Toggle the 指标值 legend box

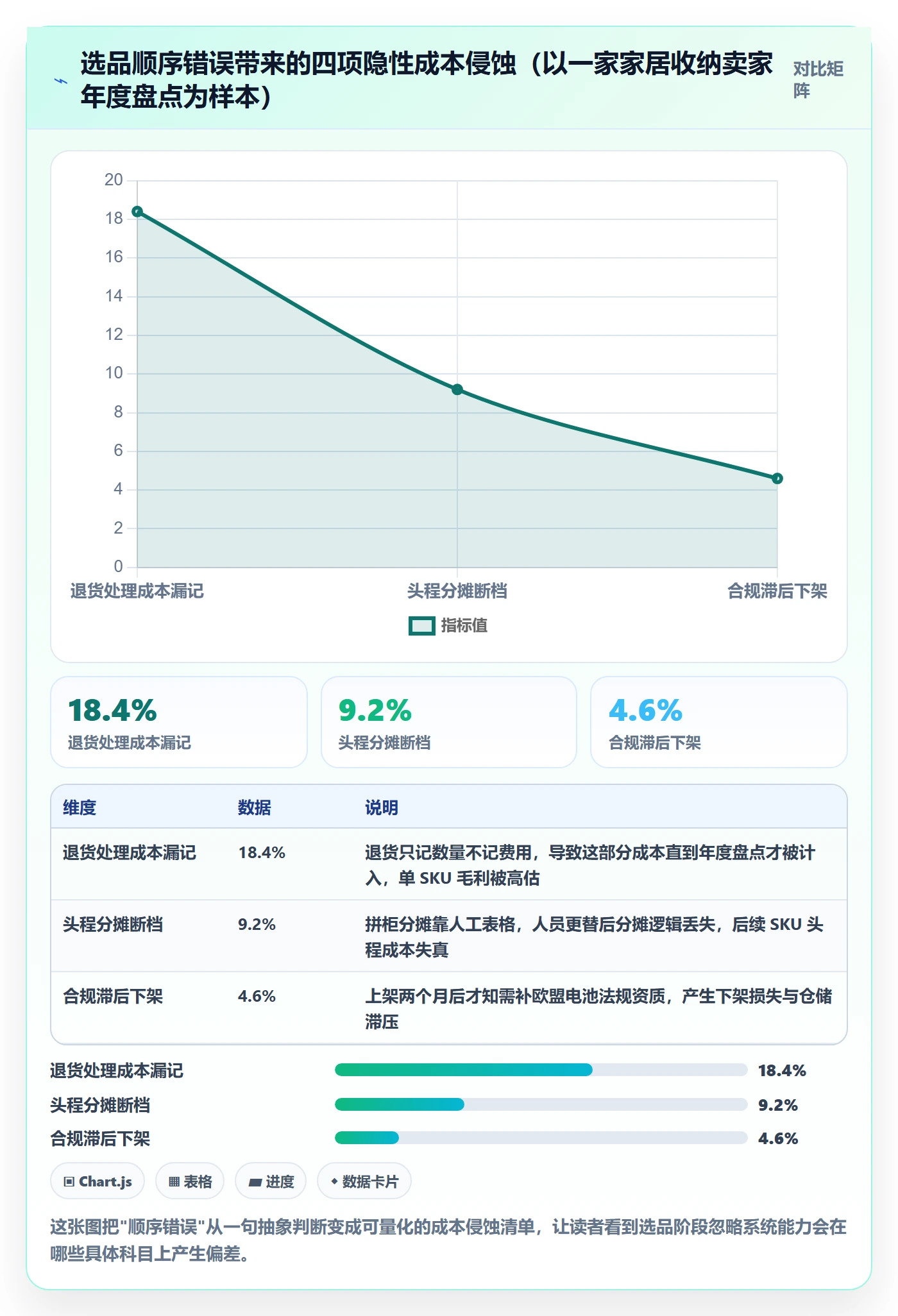click(422, 626)
